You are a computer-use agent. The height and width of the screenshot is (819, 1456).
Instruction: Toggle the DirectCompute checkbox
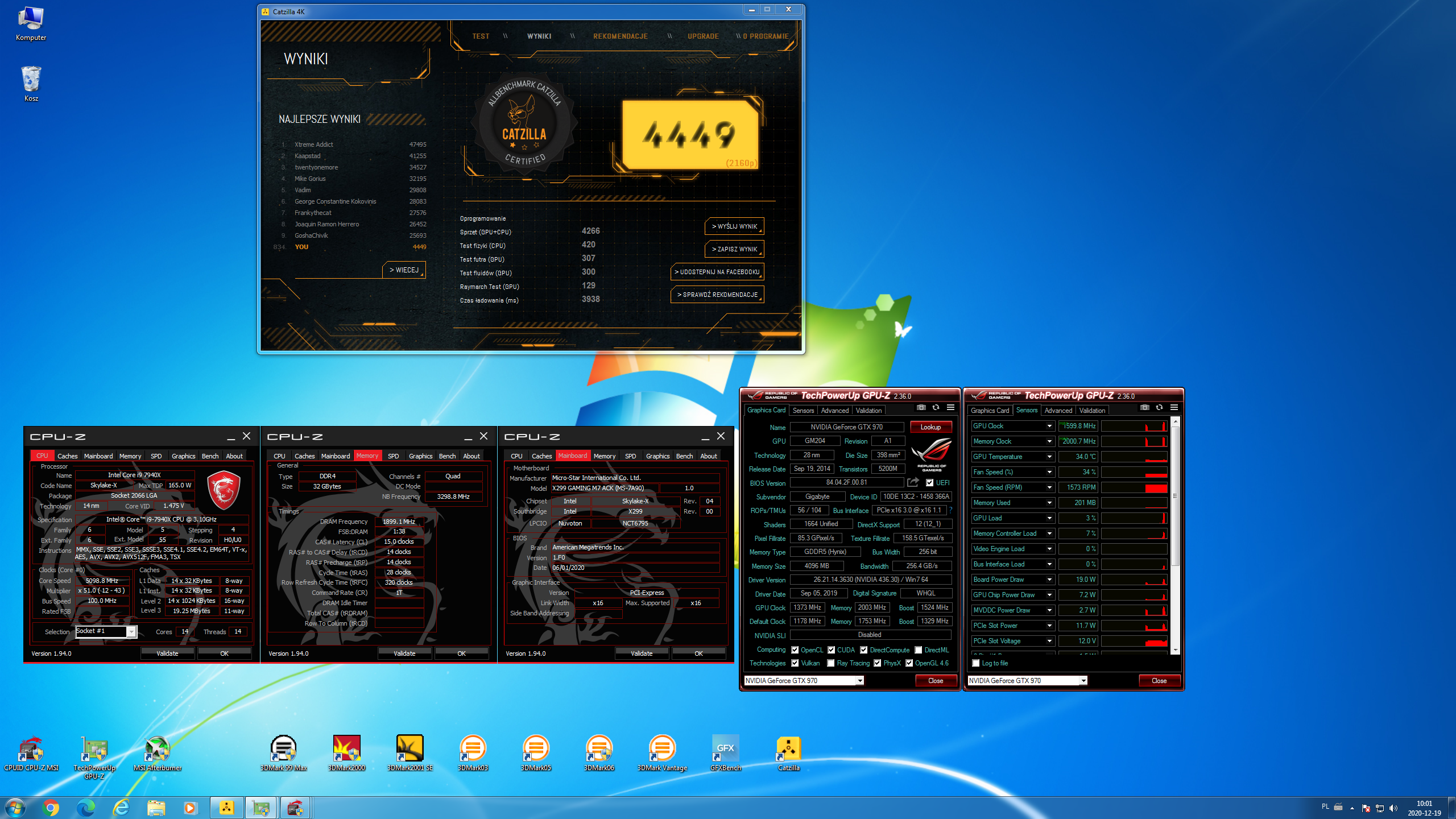tap(864, 650)
